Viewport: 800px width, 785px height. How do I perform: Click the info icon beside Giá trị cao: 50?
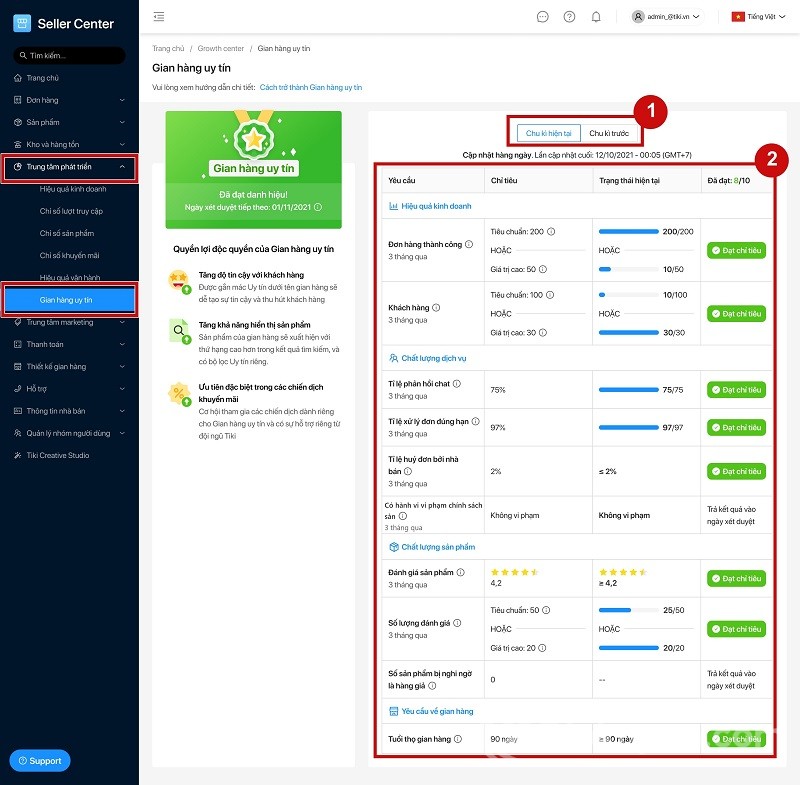[543, 269]
